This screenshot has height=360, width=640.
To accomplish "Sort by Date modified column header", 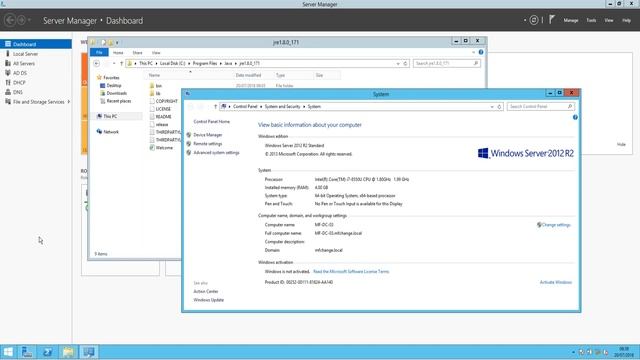I will pyautogui.click(x=248, y=75).
